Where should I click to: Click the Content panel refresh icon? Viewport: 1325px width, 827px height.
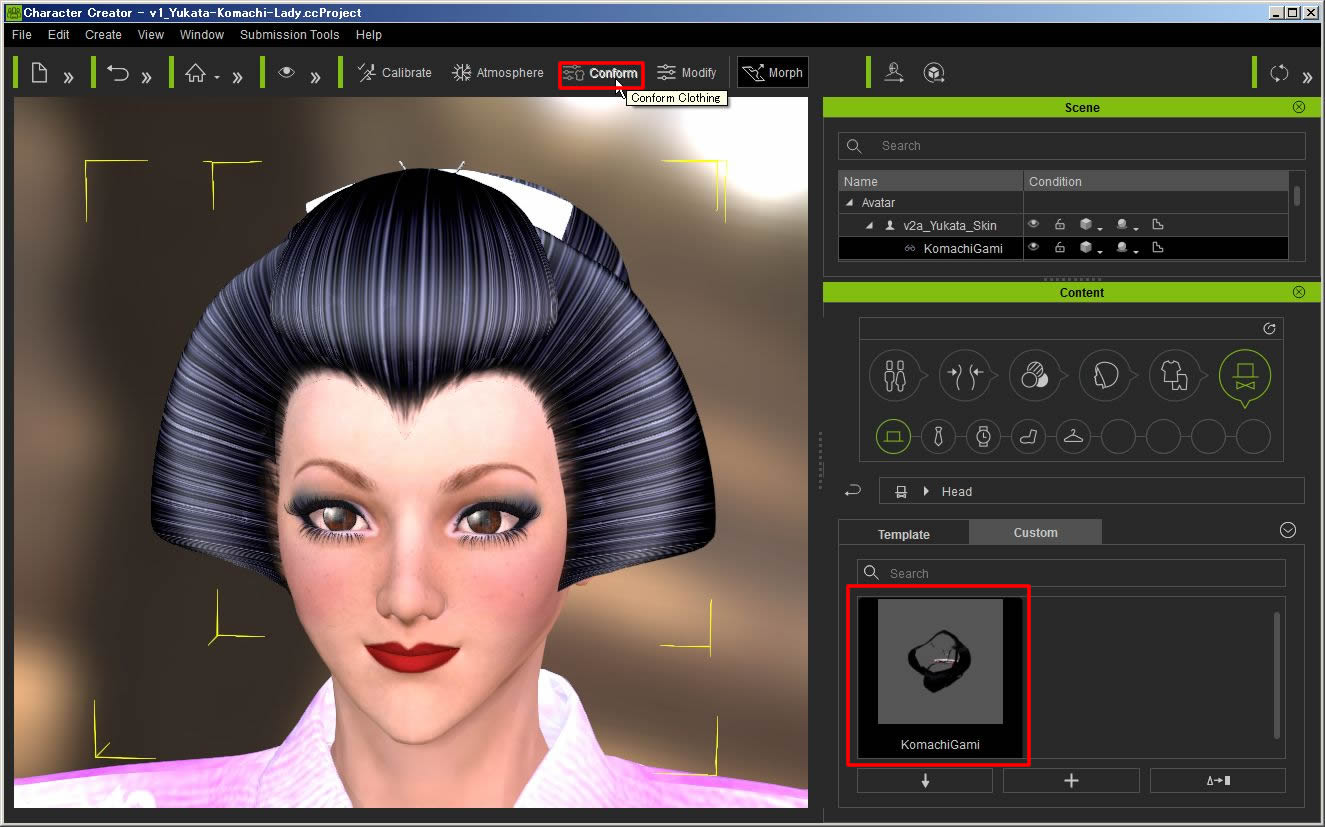coord(1269,329)
